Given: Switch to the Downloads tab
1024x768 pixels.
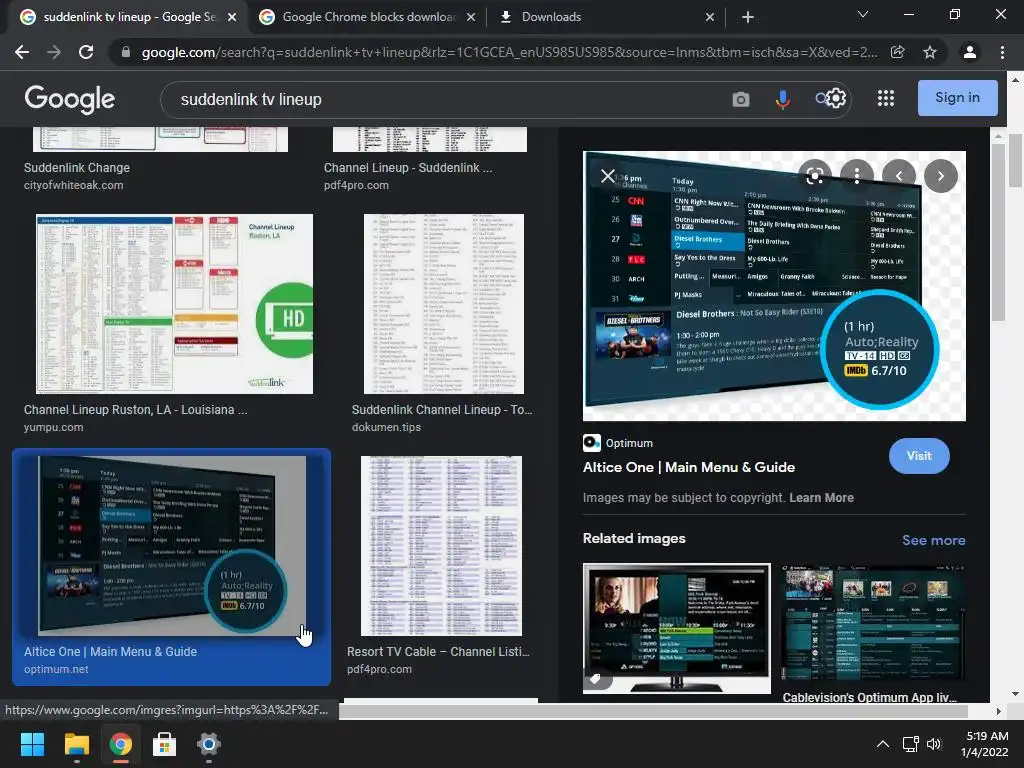Looking at the screenshot, I should (605, 17).
